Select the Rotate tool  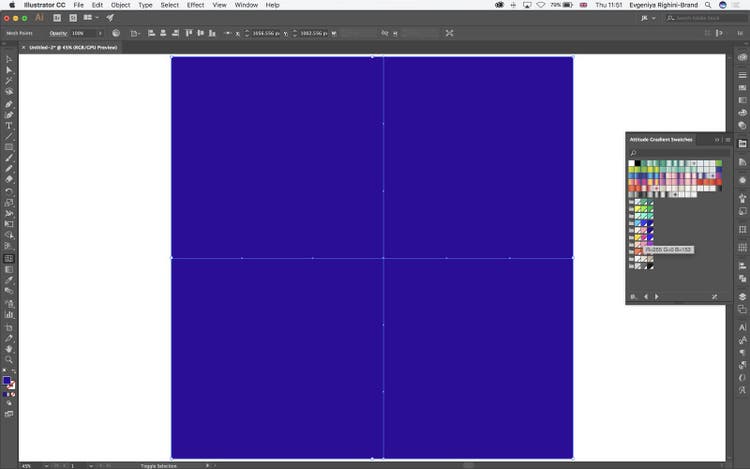coord(9,191)
